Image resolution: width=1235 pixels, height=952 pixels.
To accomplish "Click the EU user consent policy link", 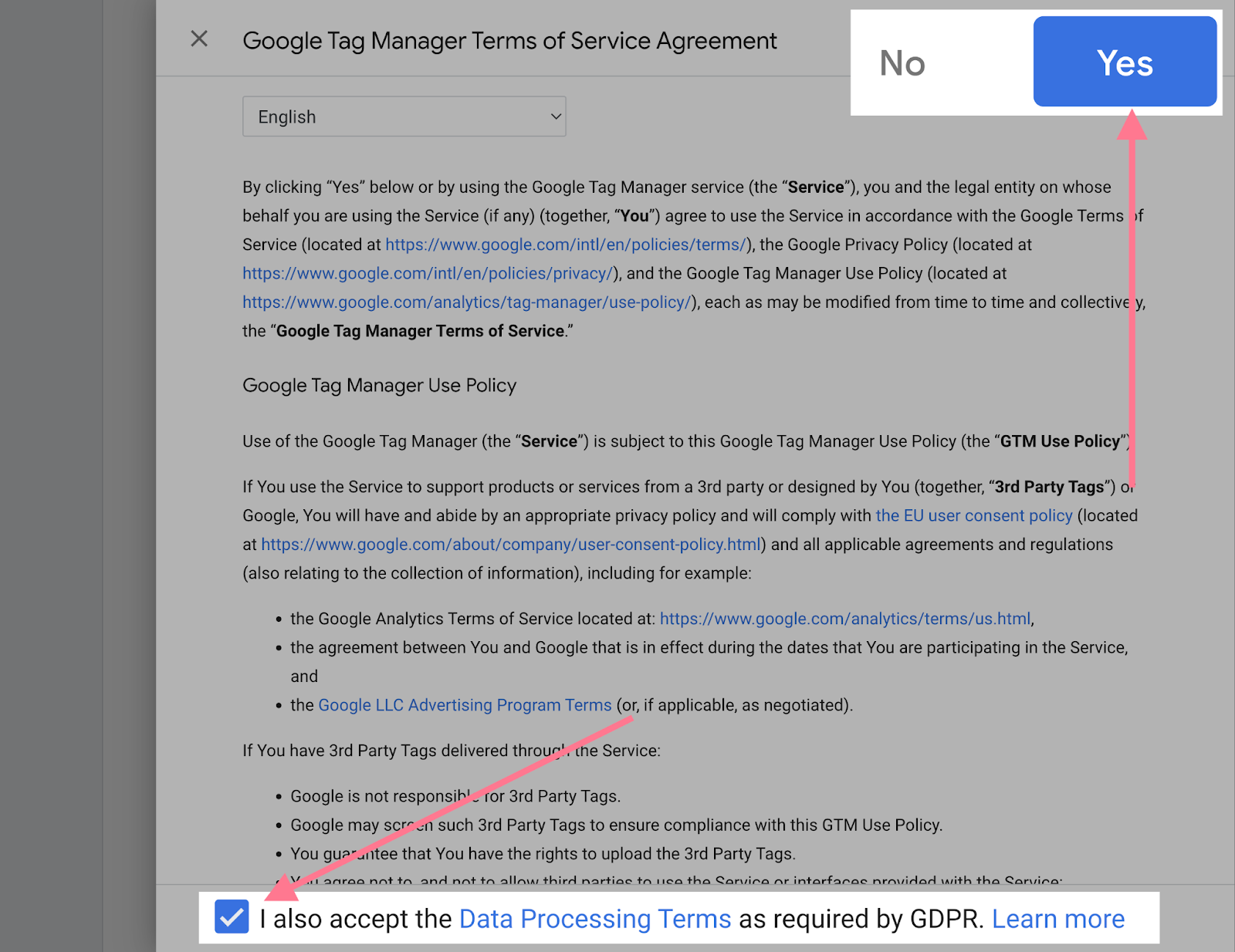I will point(974,515).
